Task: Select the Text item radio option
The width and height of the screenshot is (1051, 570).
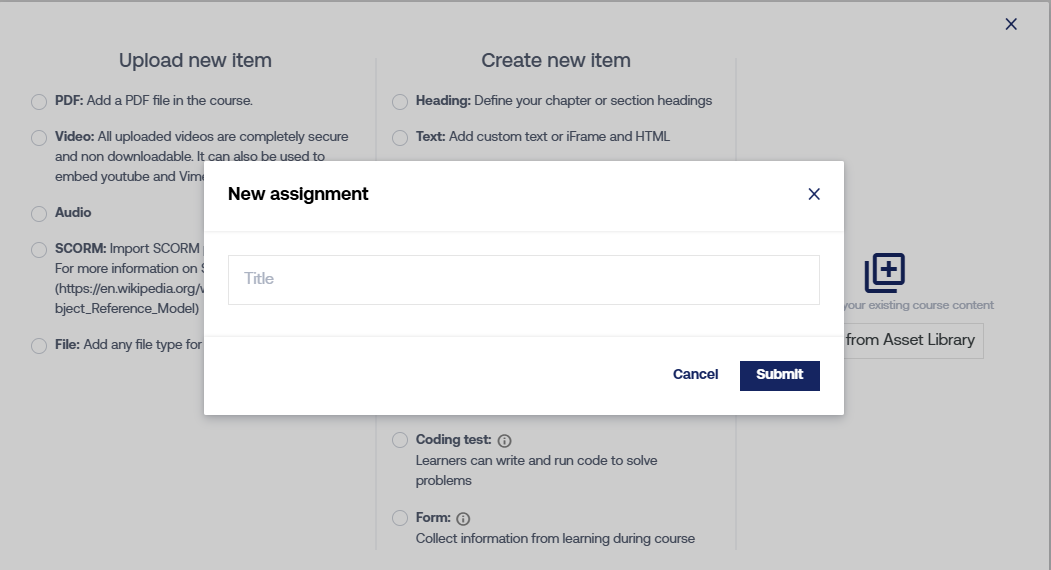Action: [x=400, y=137]
